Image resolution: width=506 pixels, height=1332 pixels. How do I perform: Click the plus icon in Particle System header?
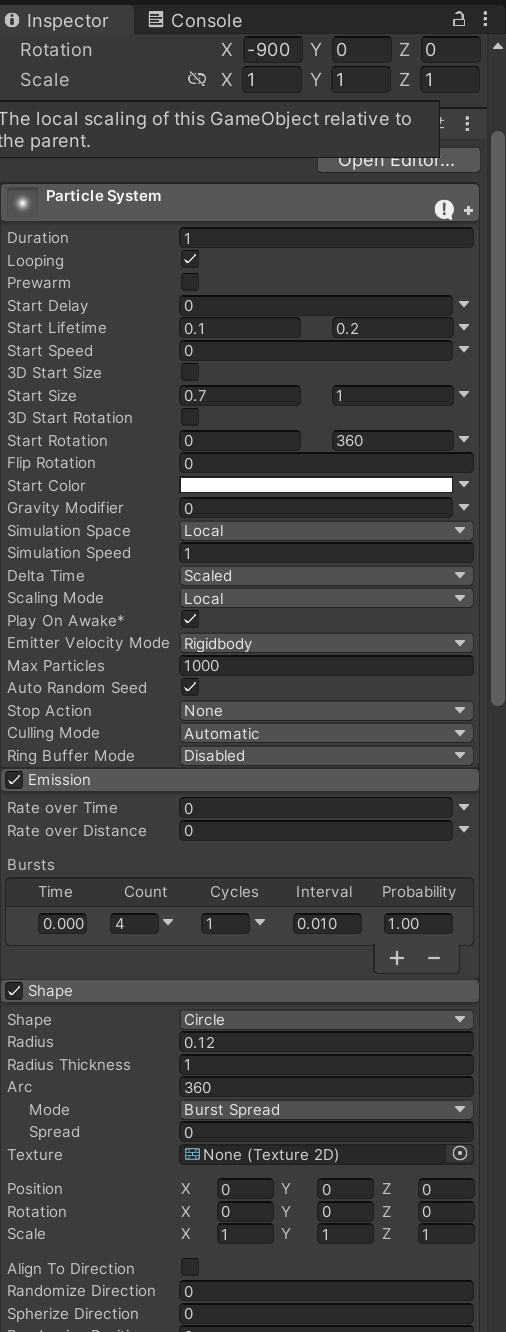pyautogui.click(x=468, y=211)
